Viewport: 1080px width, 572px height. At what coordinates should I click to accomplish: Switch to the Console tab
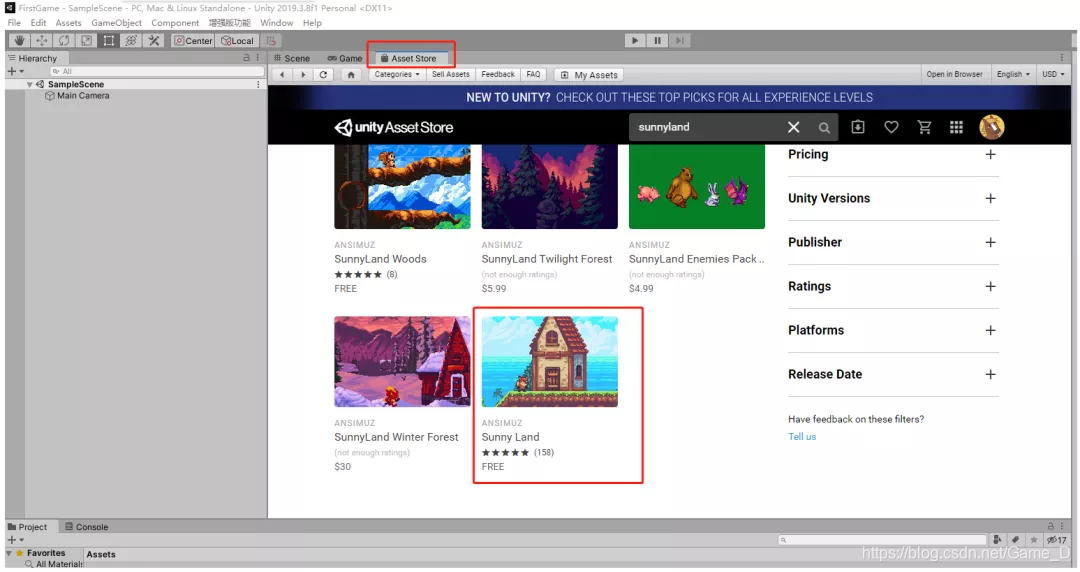[x=87, y=527]
